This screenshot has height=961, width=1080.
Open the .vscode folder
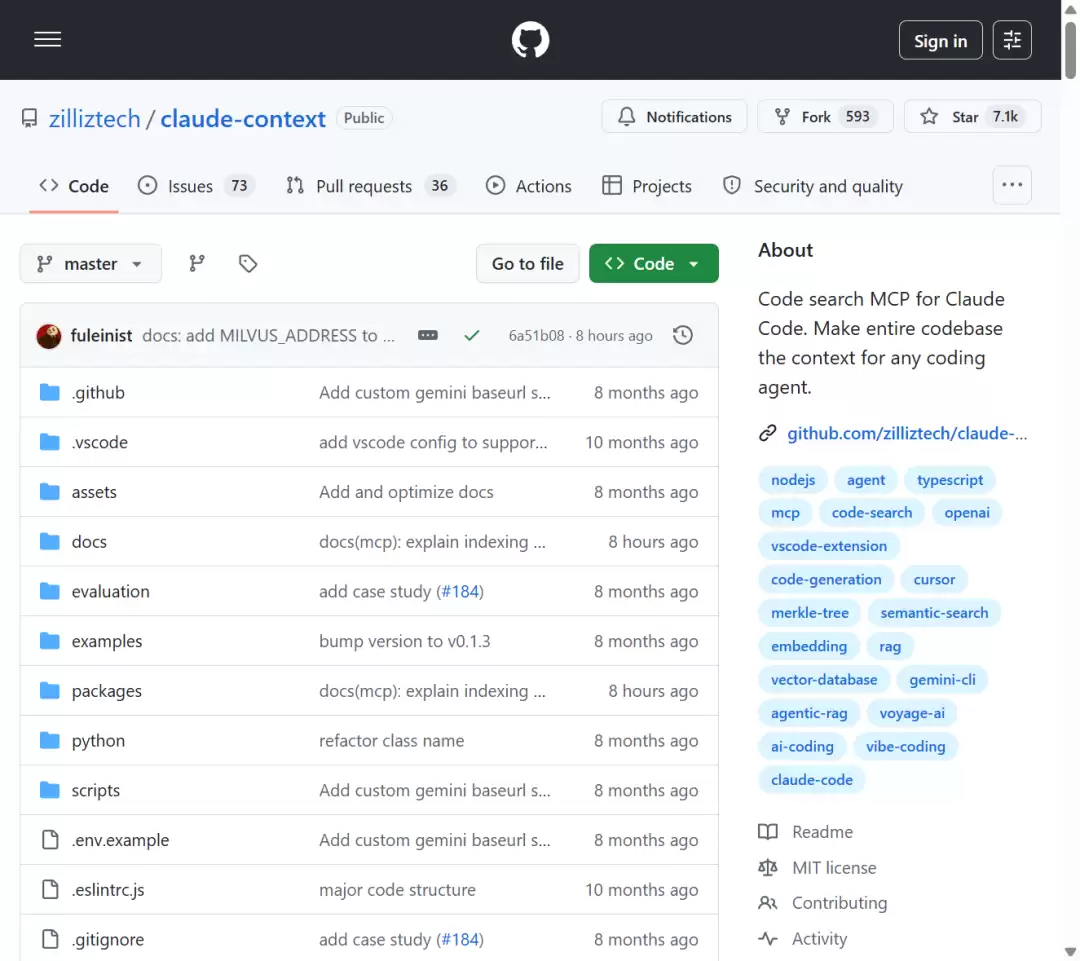[100, 442]
